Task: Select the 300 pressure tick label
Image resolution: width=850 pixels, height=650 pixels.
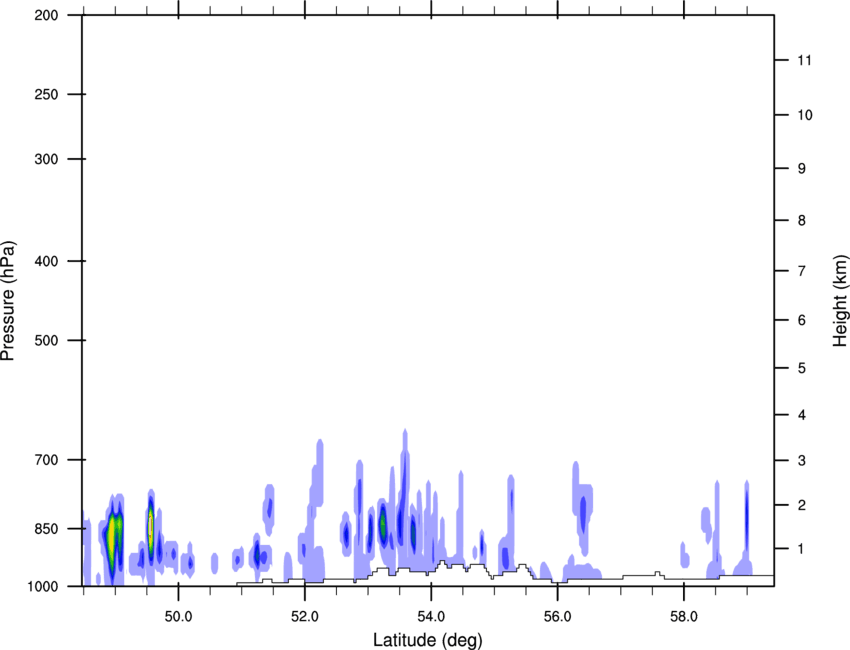Action: pos(46,159)
